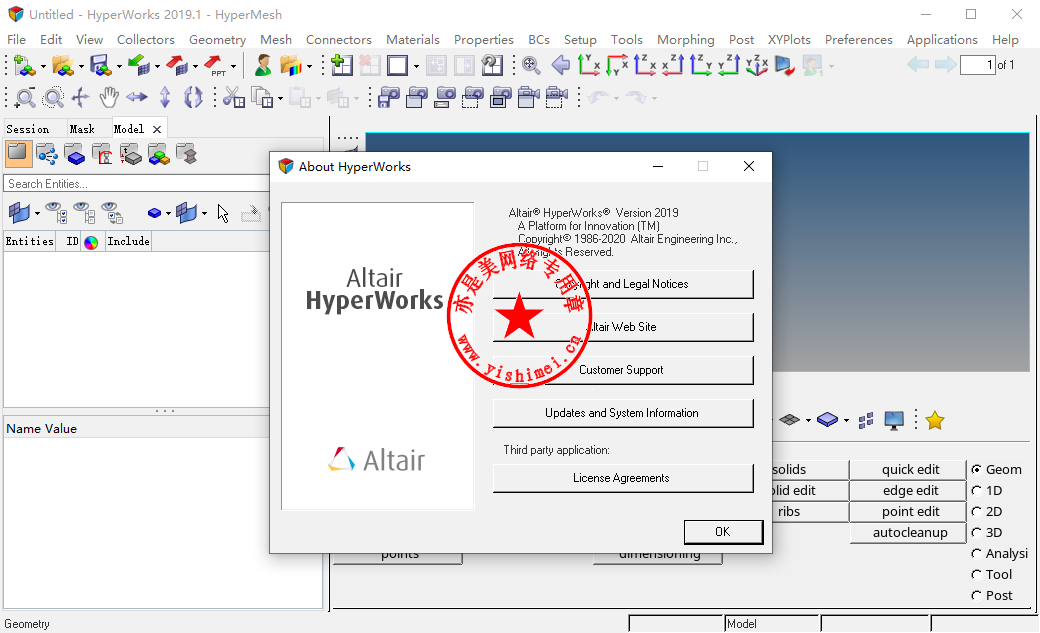1040x633 pixels.
Task: Click the Customer Support button
Action: click(623, 370)
